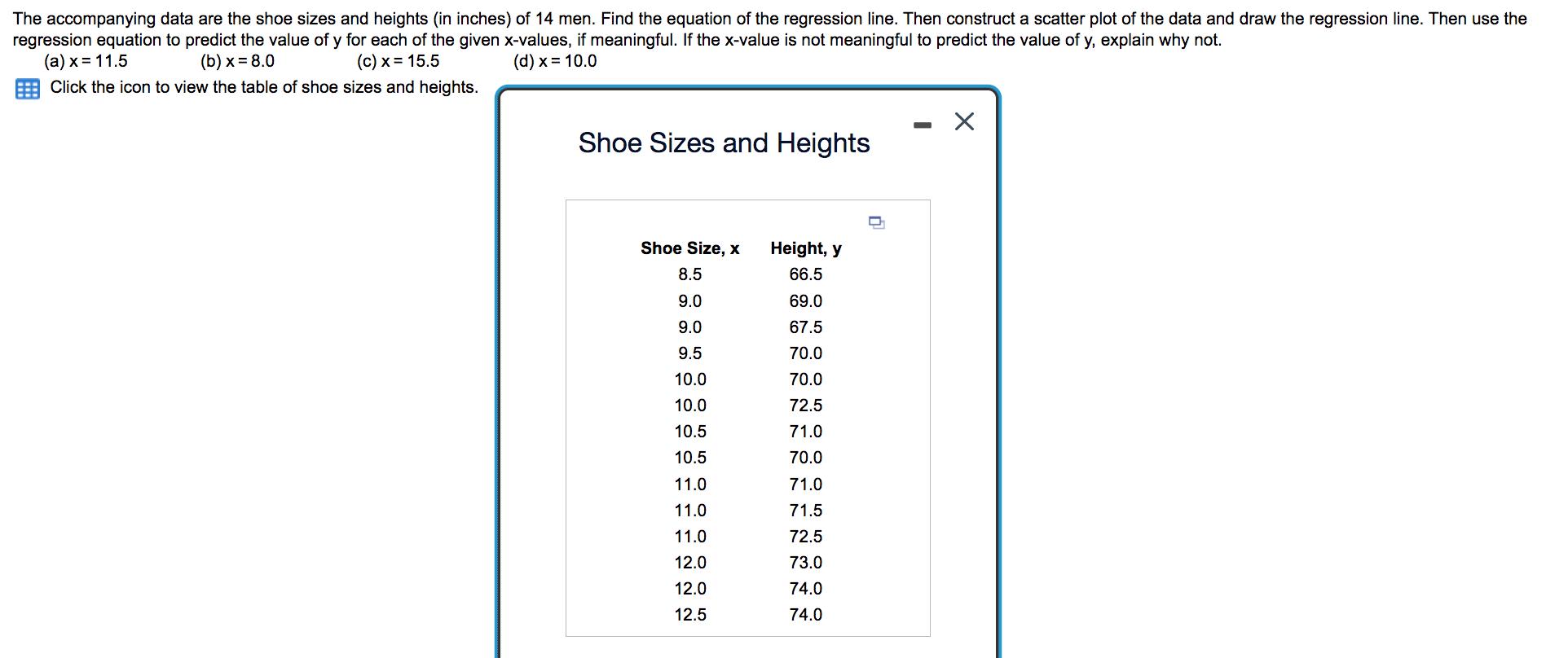
Task: Select the height value 71.5
Action: [x=805, y=510]
